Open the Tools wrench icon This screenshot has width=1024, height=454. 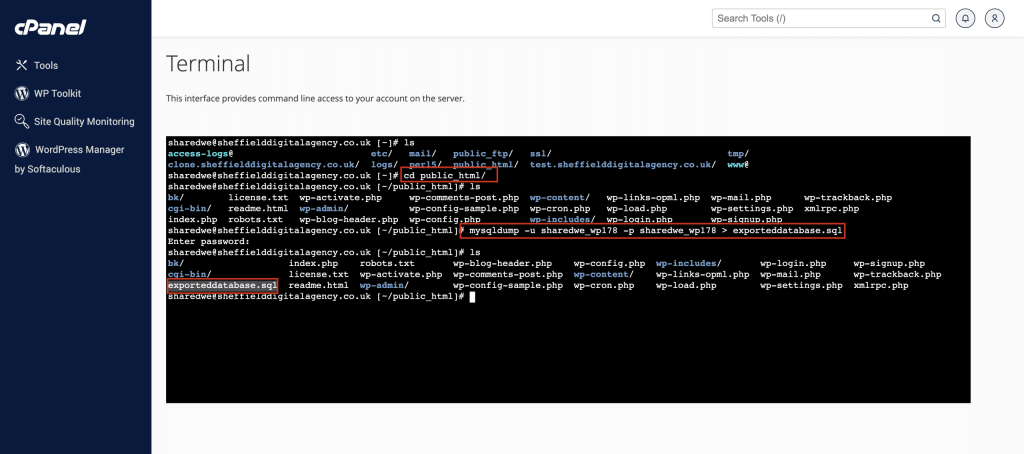click(x=22, y=65)
